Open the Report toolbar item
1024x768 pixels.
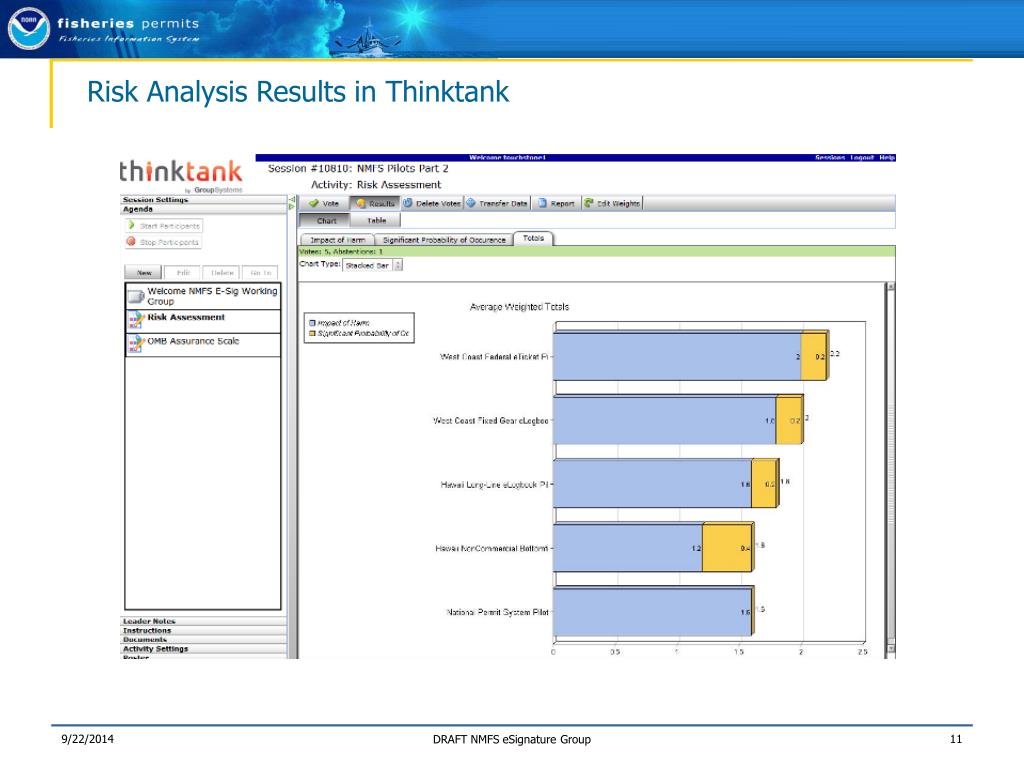click(x=556, y=203)
